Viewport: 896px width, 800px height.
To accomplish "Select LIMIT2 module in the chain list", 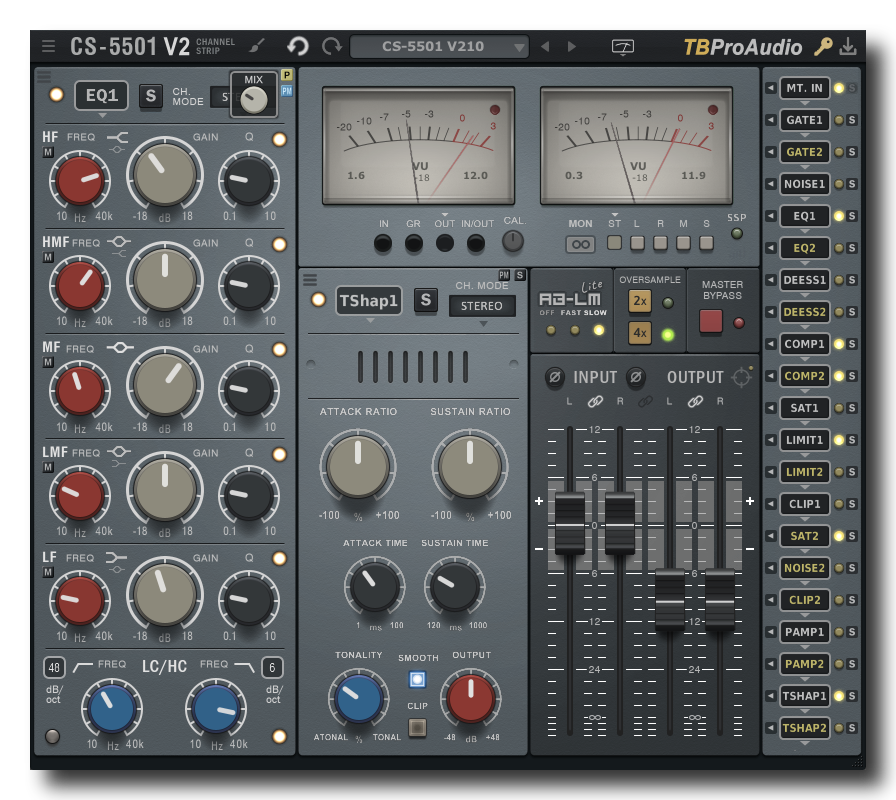I will (804, 472).
